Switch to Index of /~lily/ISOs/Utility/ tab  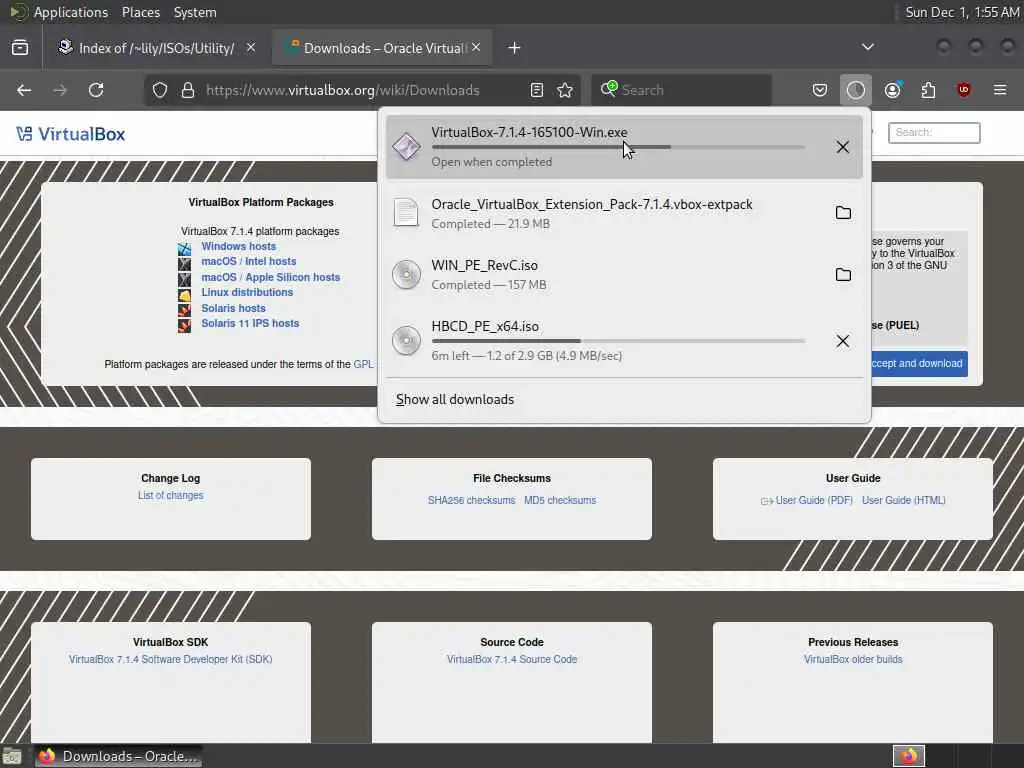point(157,48)
